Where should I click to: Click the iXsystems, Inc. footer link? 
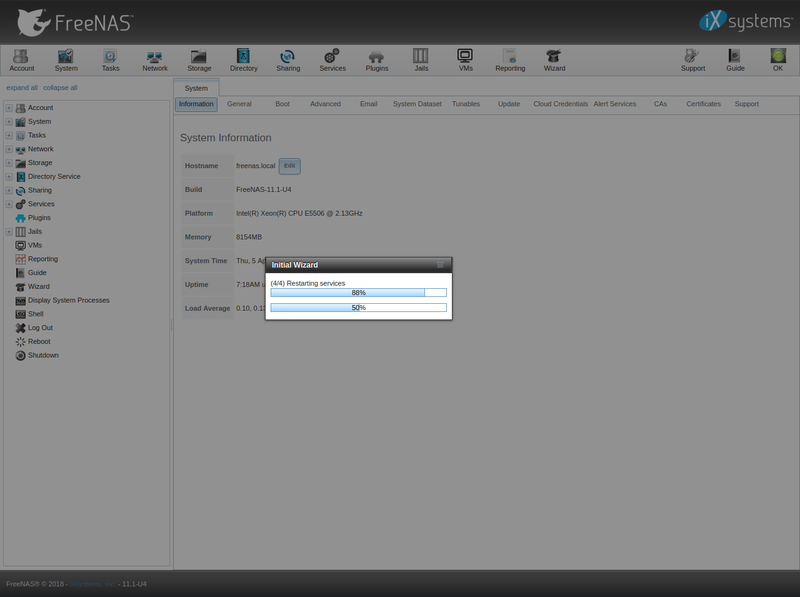(92, 584)
